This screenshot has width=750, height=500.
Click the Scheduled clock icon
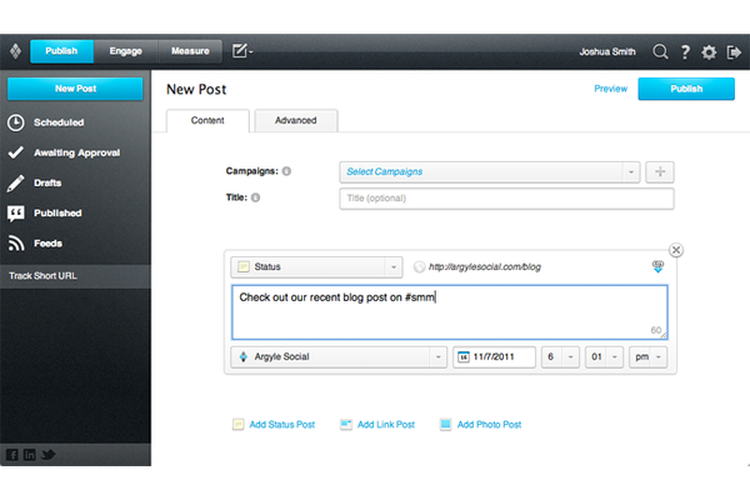(x=16, y=122)
